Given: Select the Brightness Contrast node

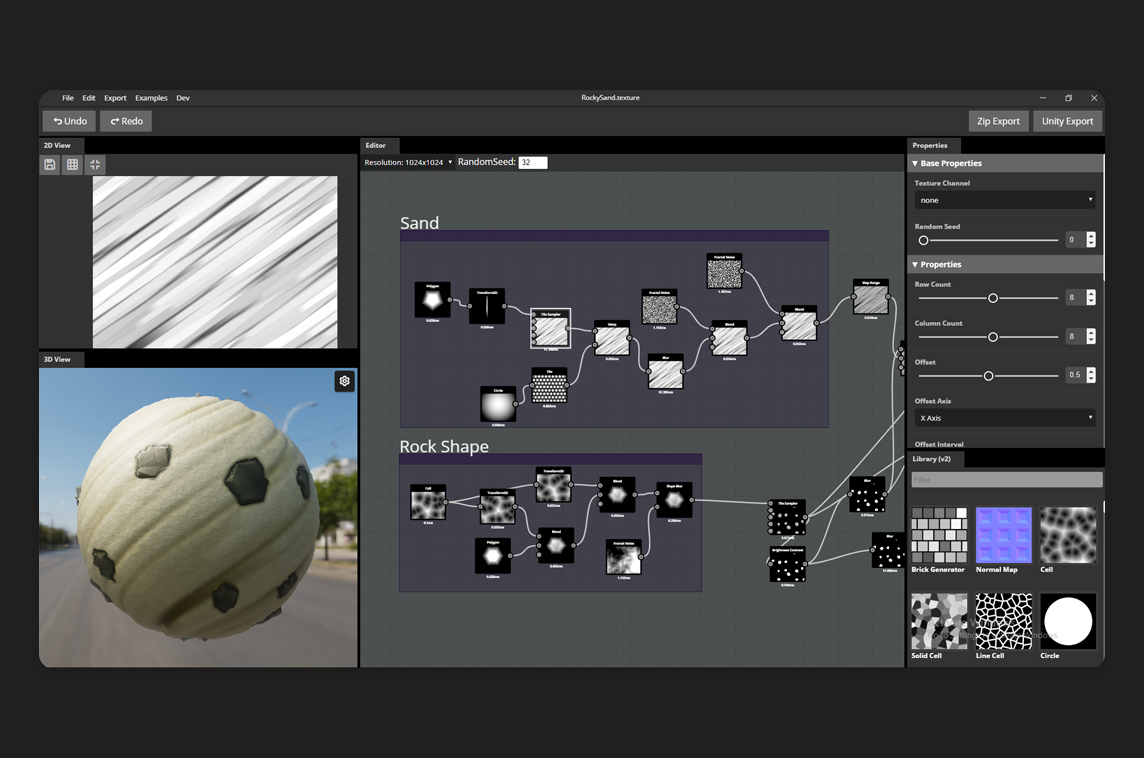Looking at the screenshot, I should pos(788,565).
